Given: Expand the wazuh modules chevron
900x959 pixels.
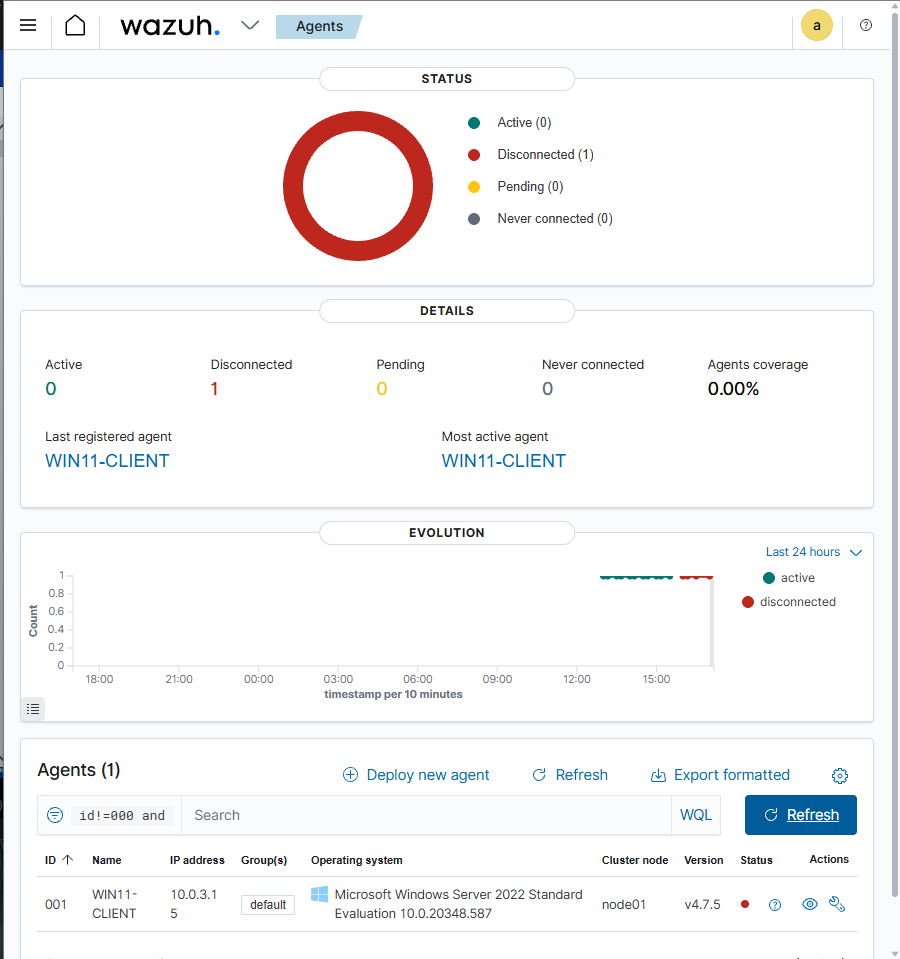Looking at the screenshot, I should 249,25.
